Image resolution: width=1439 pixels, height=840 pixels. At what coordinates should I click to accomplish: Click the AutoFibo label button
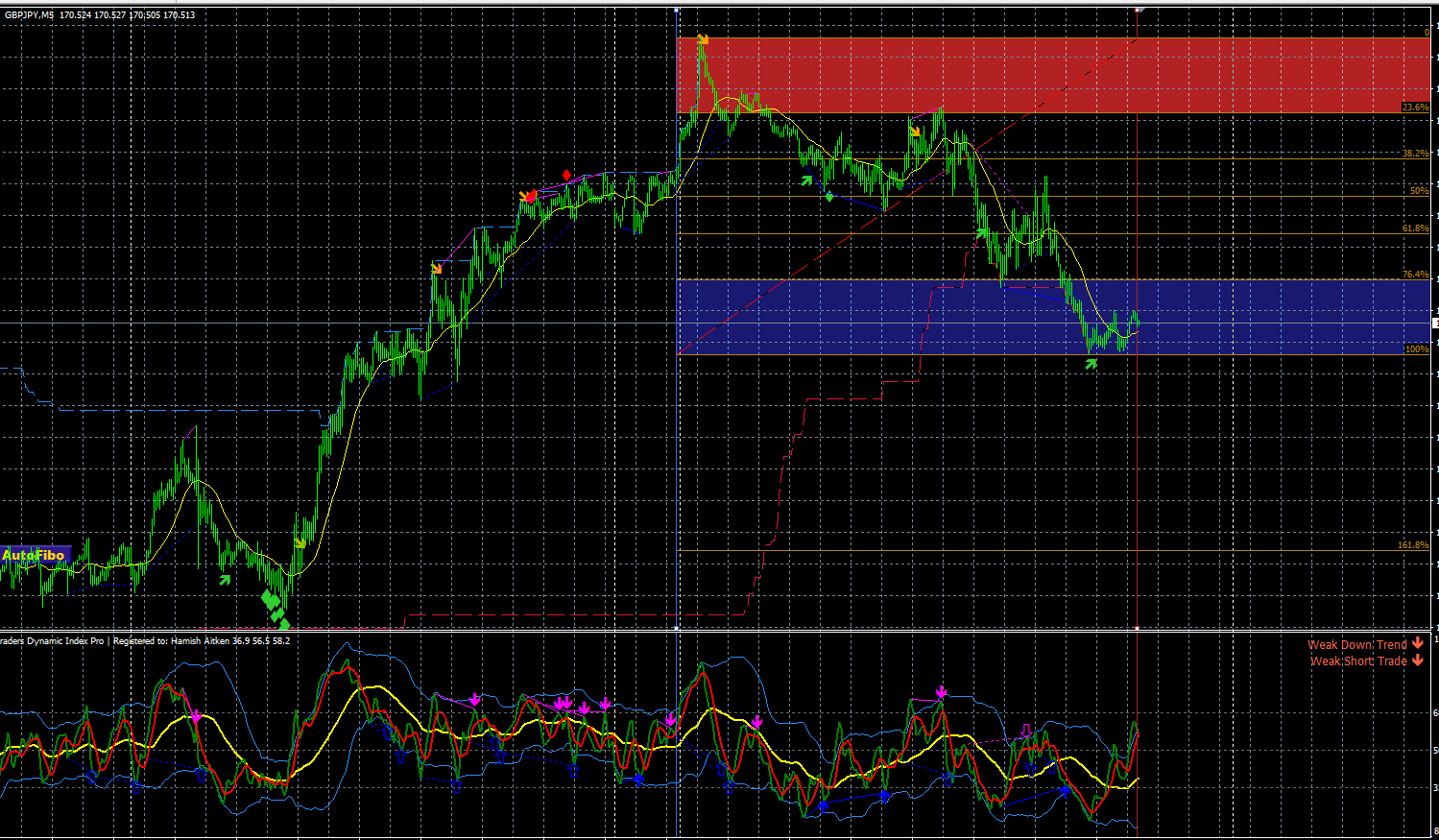(35, 555)
